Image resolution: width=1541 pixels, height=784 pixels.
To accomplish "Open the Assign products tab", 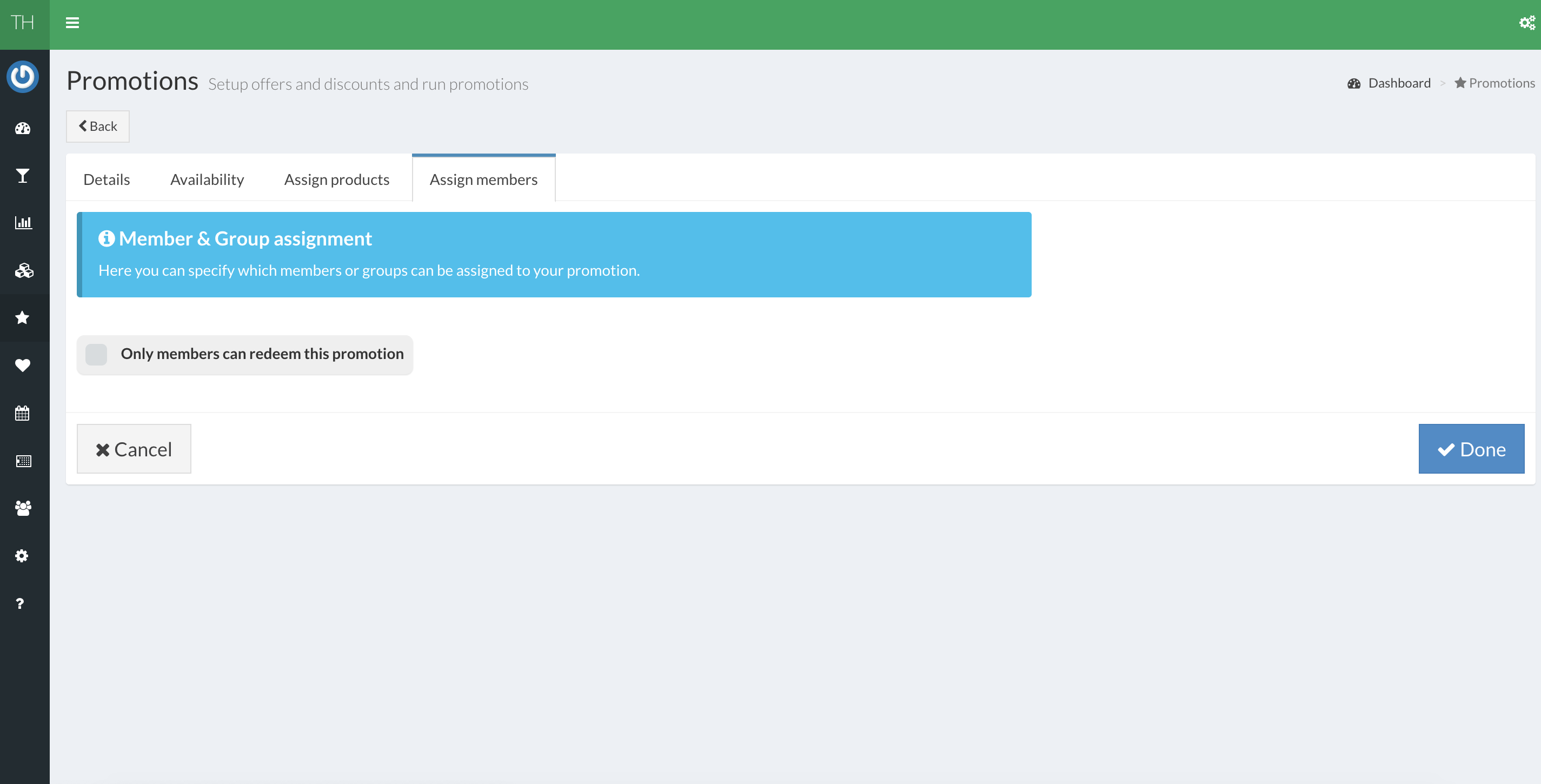I will 336,180.
